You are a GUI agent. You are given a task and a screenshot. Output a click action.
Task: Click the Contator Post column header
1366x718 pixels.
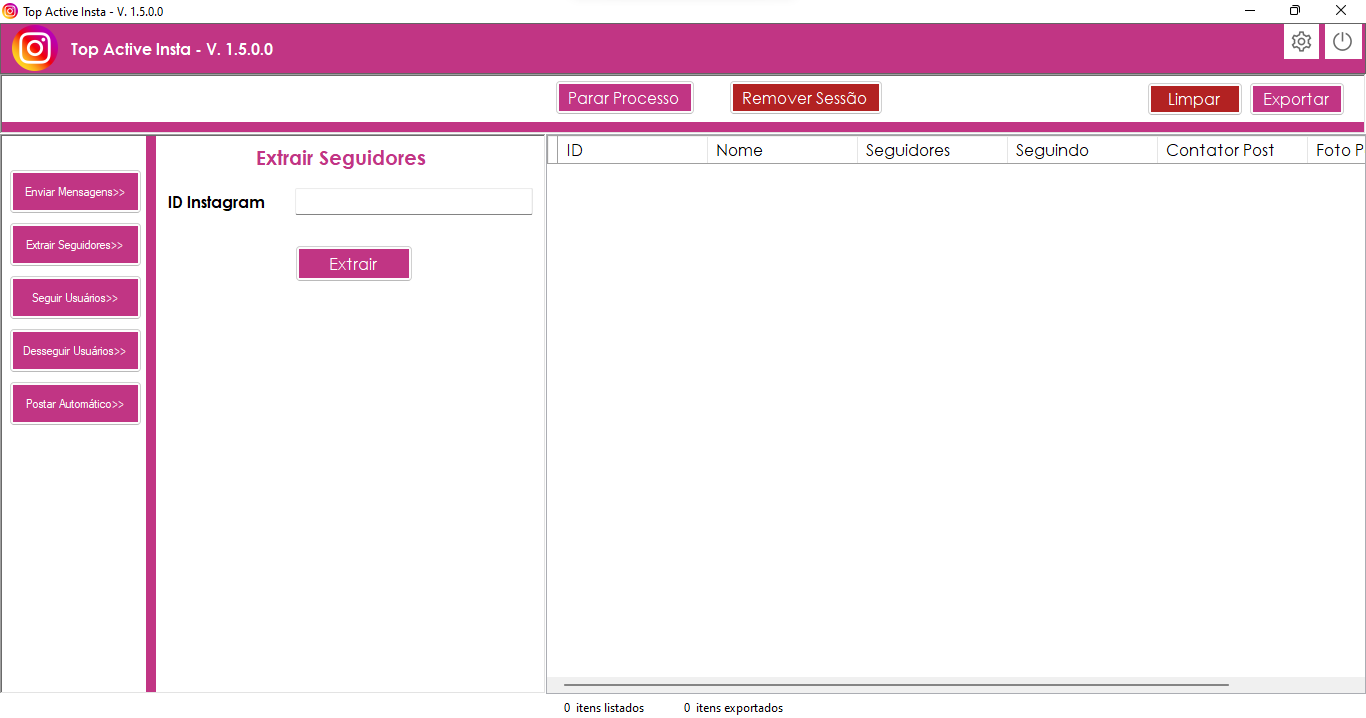[x=1232, y=150]
